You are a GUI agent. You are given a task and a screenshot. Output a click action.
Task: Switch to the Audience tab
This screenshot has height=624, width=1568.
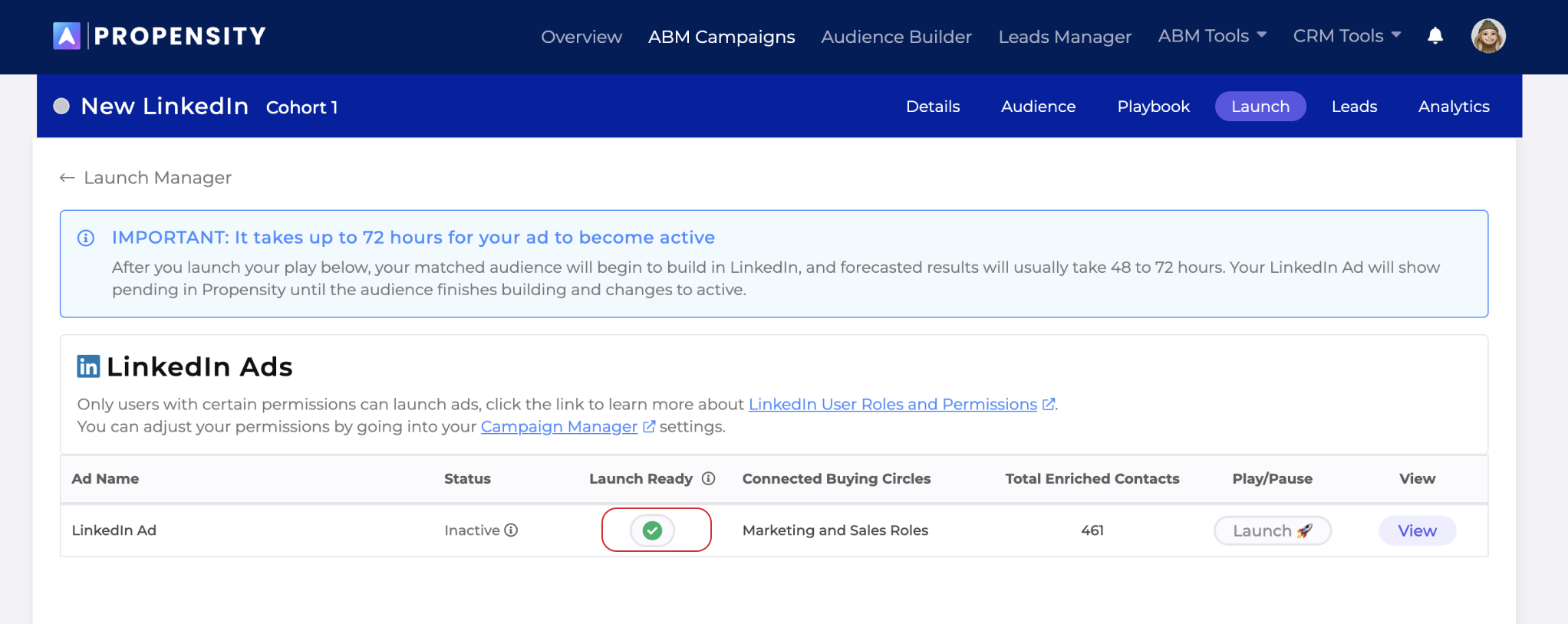[1038, 107]
